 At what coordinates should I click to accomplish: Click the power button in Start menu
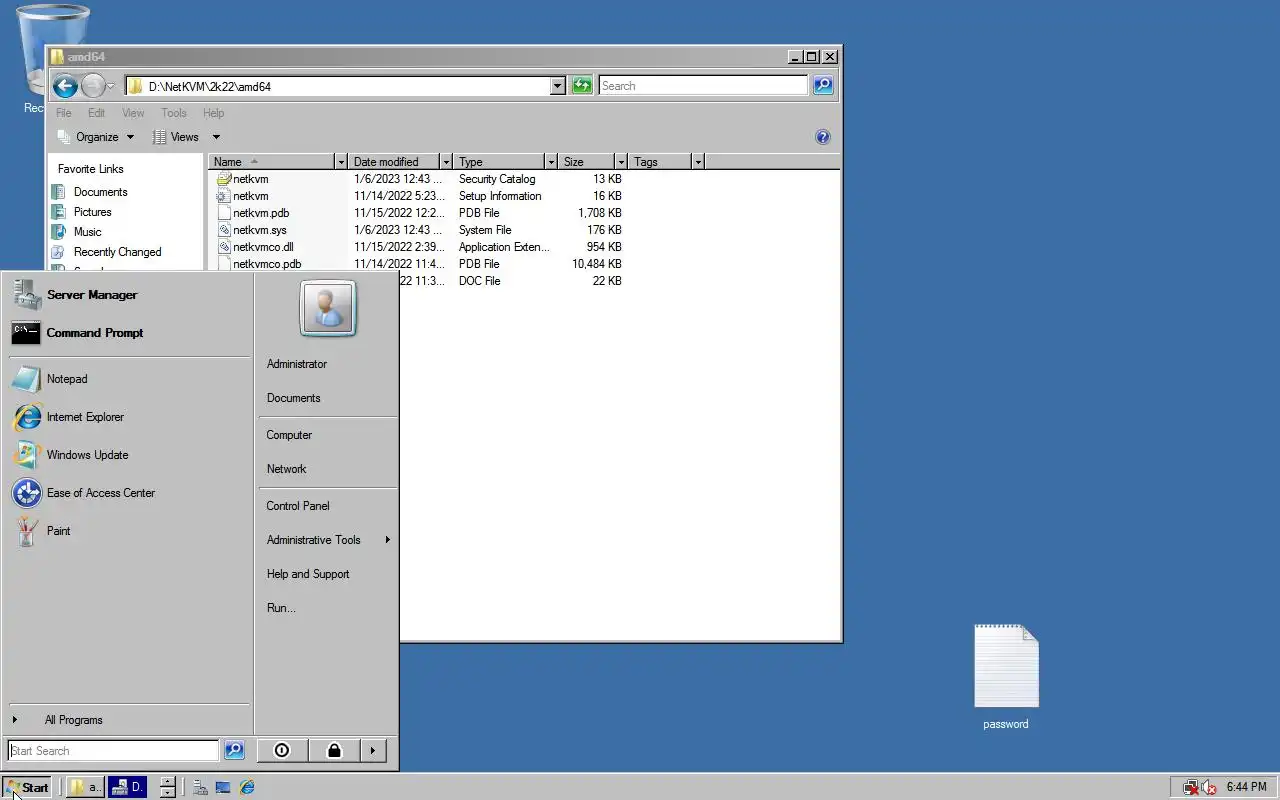[x=282, y=750]
